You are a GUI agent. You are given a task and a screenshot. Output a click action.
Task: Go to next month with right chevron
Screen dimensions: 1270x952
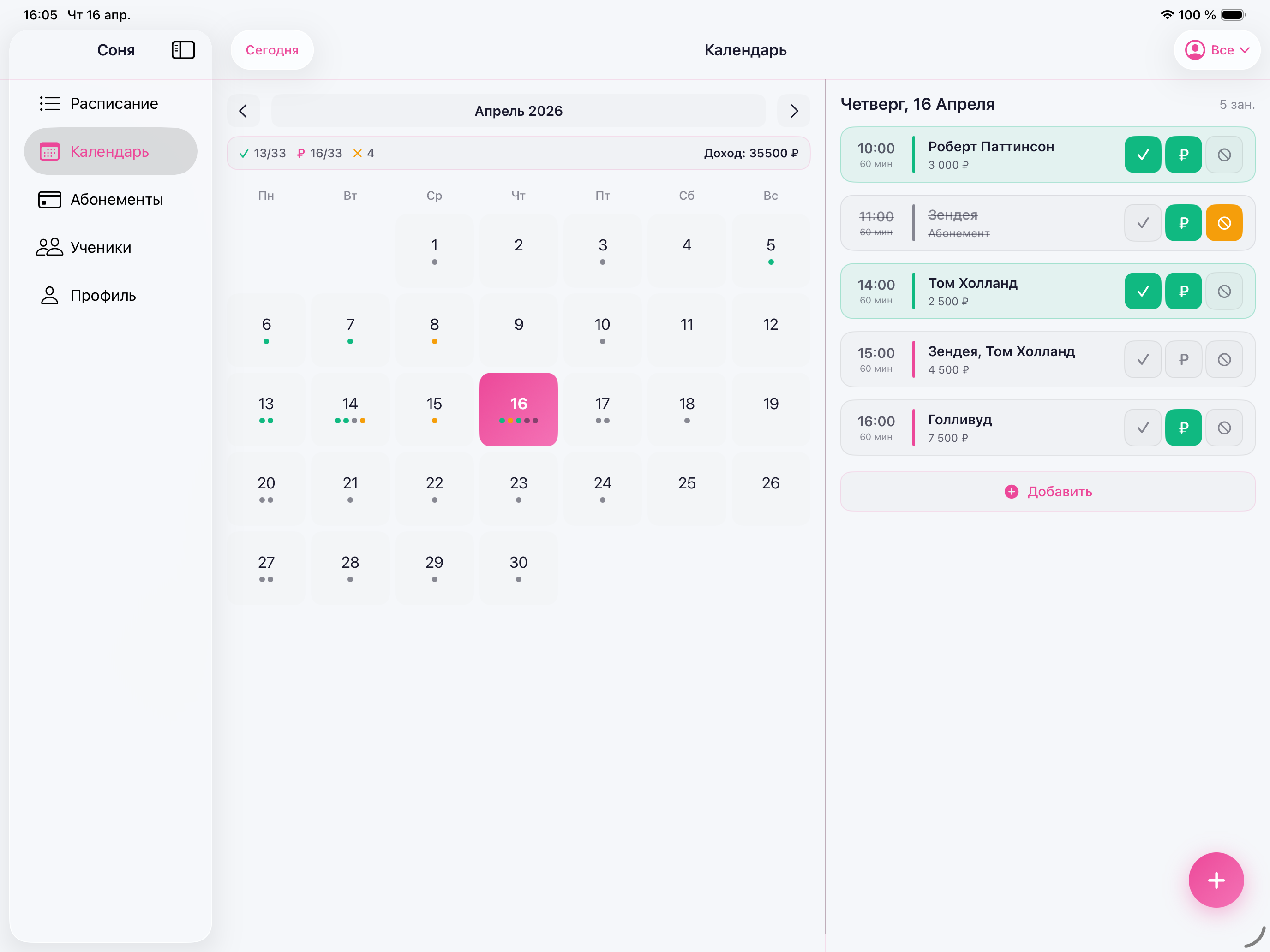coord(794,111)
